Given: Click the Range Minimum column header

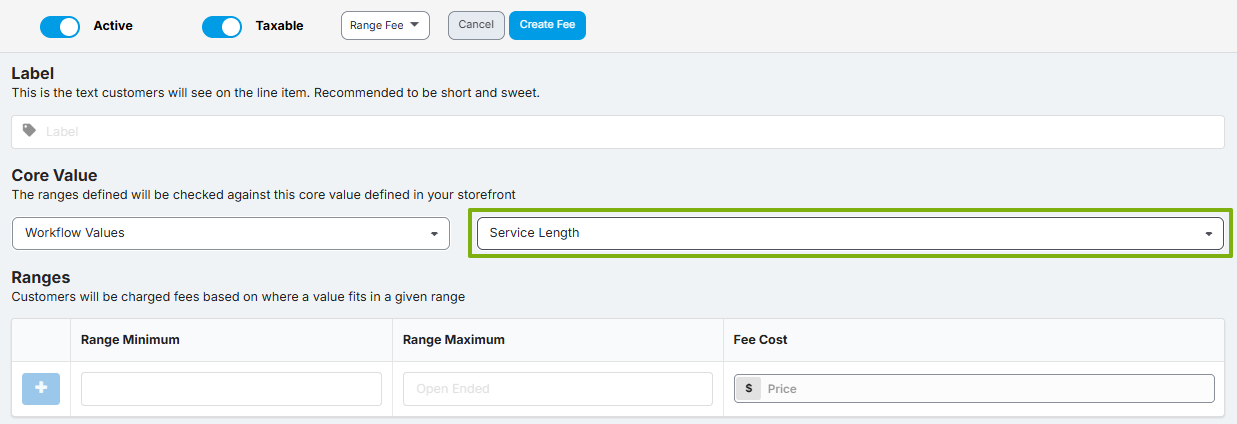Looking at the screenshot, I should pyautogui.click(x=130, y=340).
